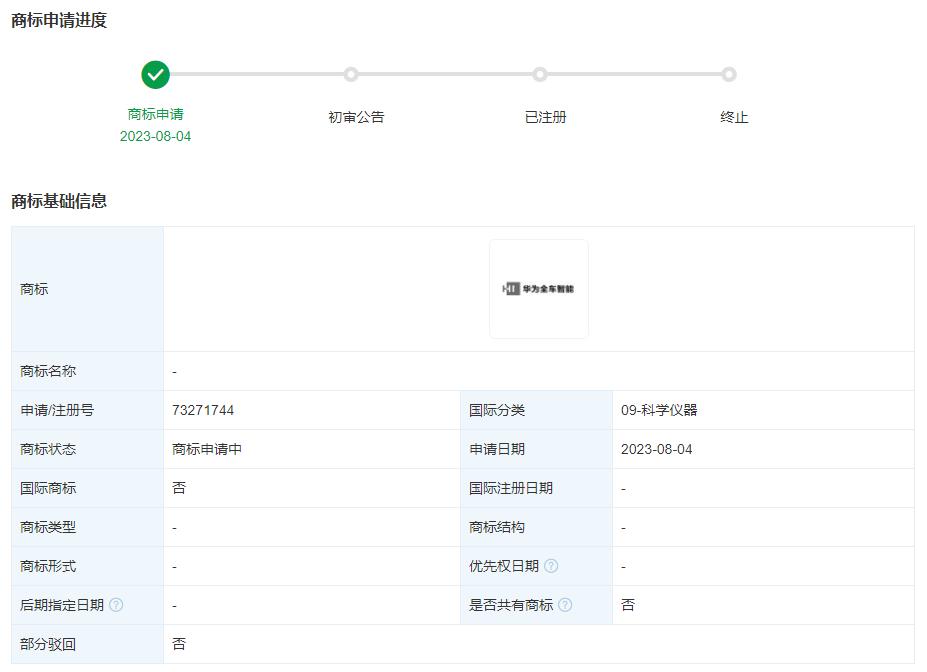Open the 华为全车智能 trademark image thumbnail
This screenshot has height=672, width=927.
coord(538,289)
